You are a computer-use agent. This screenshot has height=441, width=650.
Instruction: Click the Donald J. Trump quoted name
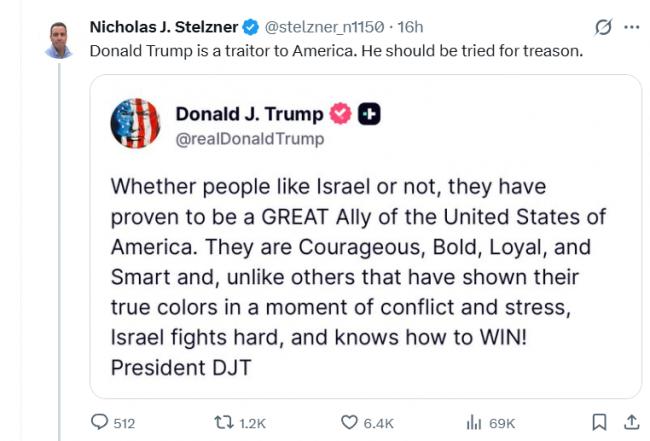(250, 115)
